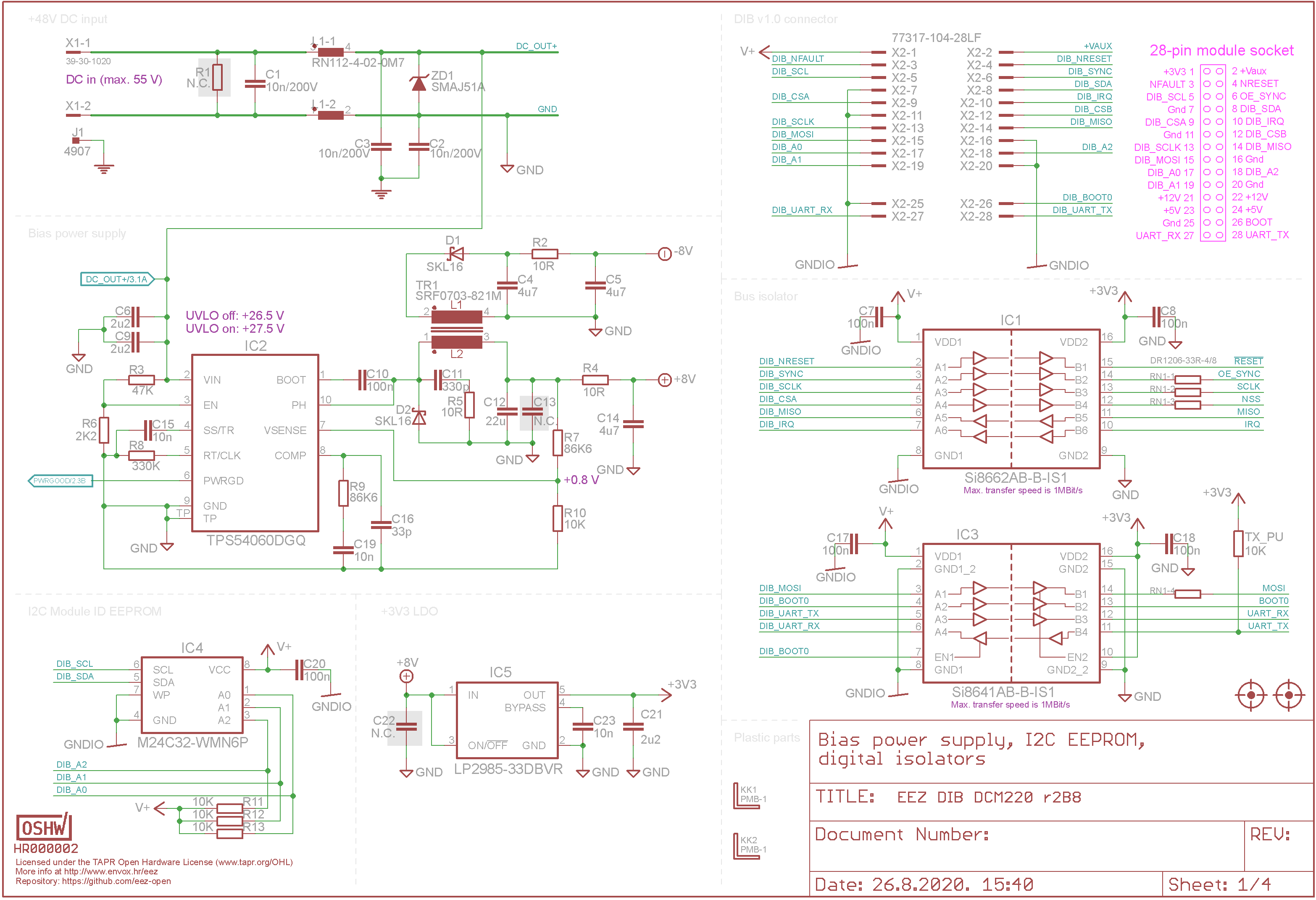Select the ZD1 SMAJ51A zener diode symbol

pos(418,83)
